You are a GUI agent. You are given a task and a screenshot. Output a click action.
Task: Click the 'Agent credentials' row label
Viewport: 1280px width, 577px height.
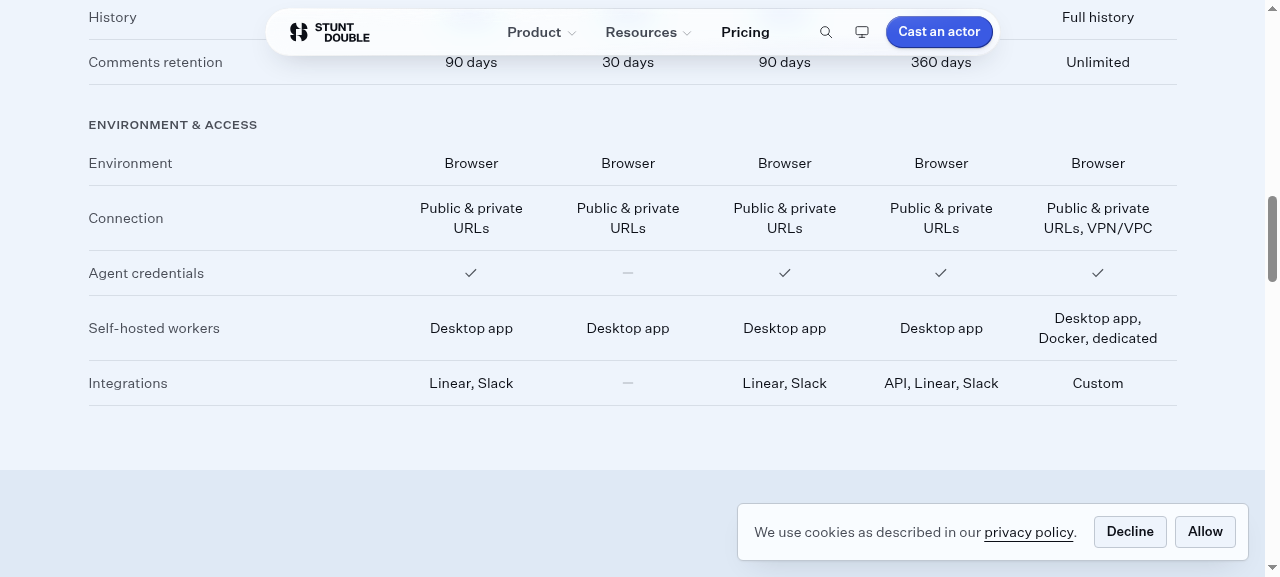[x=146, y=273]
